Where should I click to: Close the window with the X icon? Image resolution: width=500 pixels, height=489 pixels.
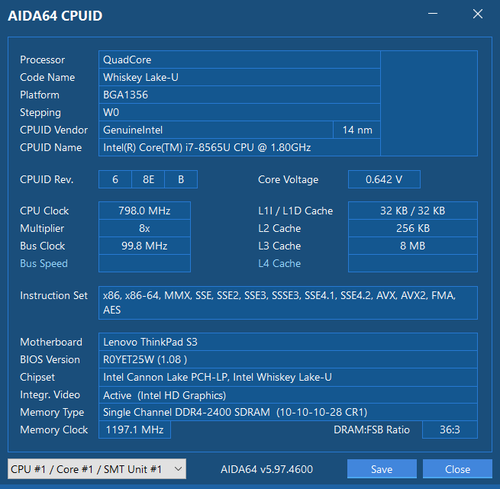point(478,14)
